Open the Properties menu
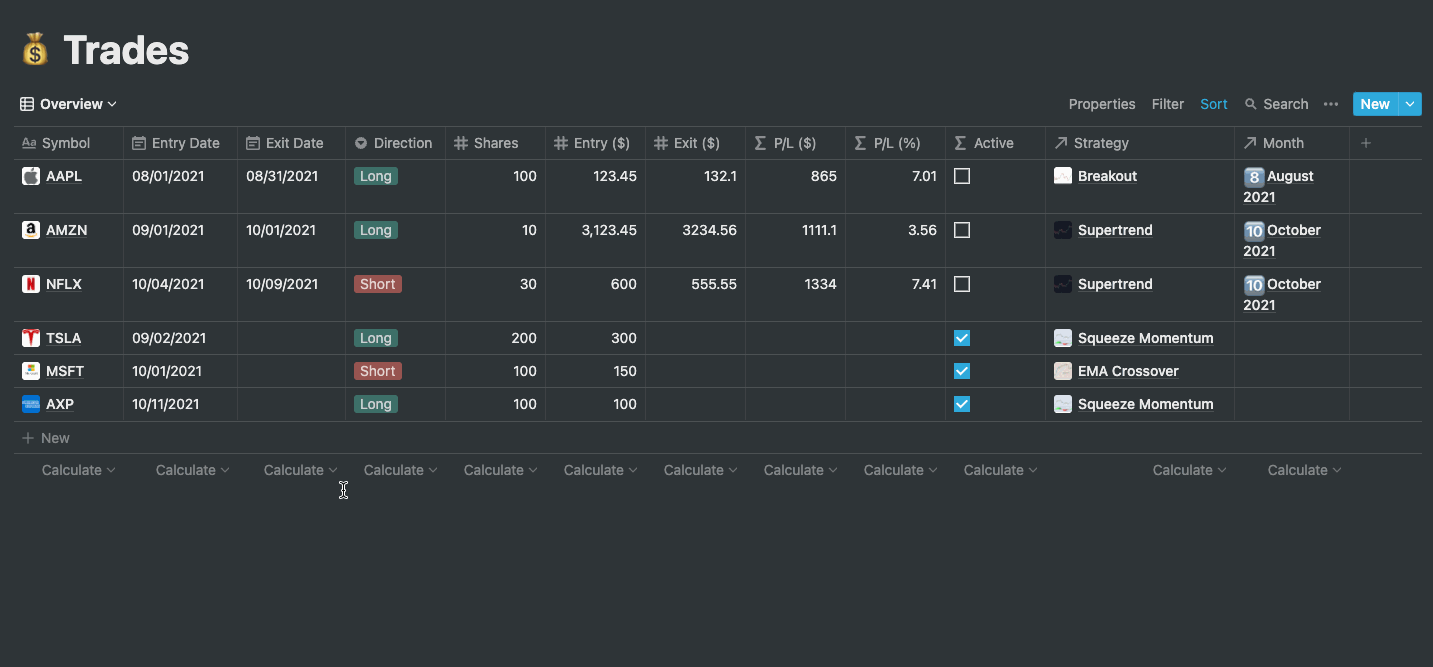The width and height of the screenshot is (1433, 667). (x=1101, y=103)
